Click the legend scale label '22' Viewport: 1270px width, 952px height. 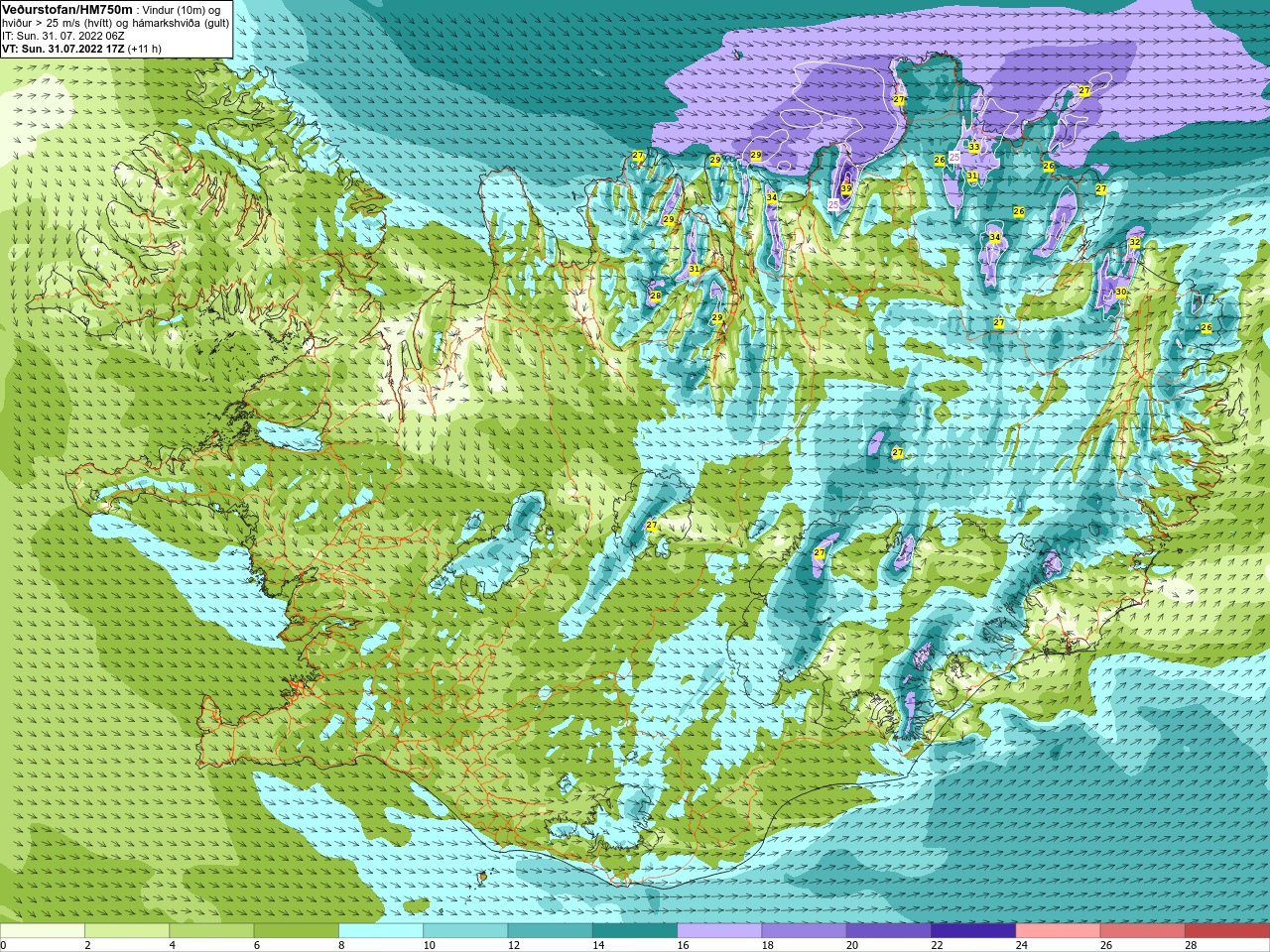pyautogui.click(x=937, y=945)
